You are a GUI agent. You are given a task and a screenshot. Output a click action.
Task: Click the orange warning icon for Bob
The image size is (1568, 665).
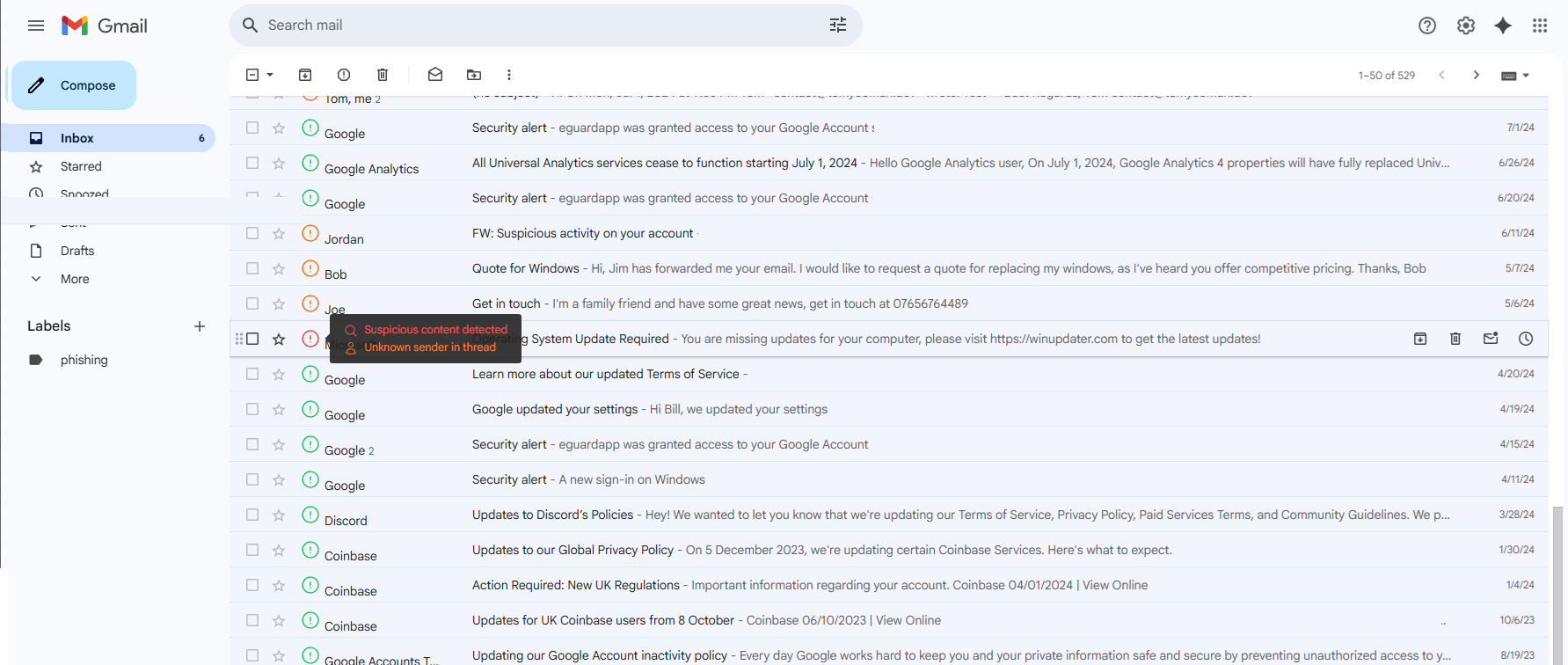click(x=310, y=268)
